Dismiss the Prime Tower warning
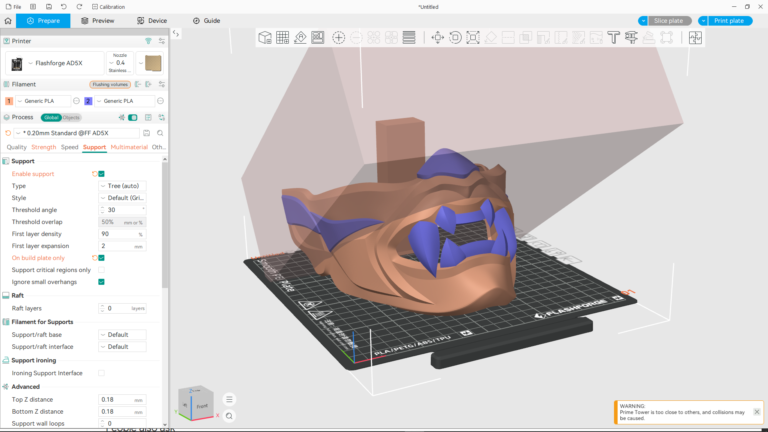Screen dimensions: 768x432 tap(757, 412)
